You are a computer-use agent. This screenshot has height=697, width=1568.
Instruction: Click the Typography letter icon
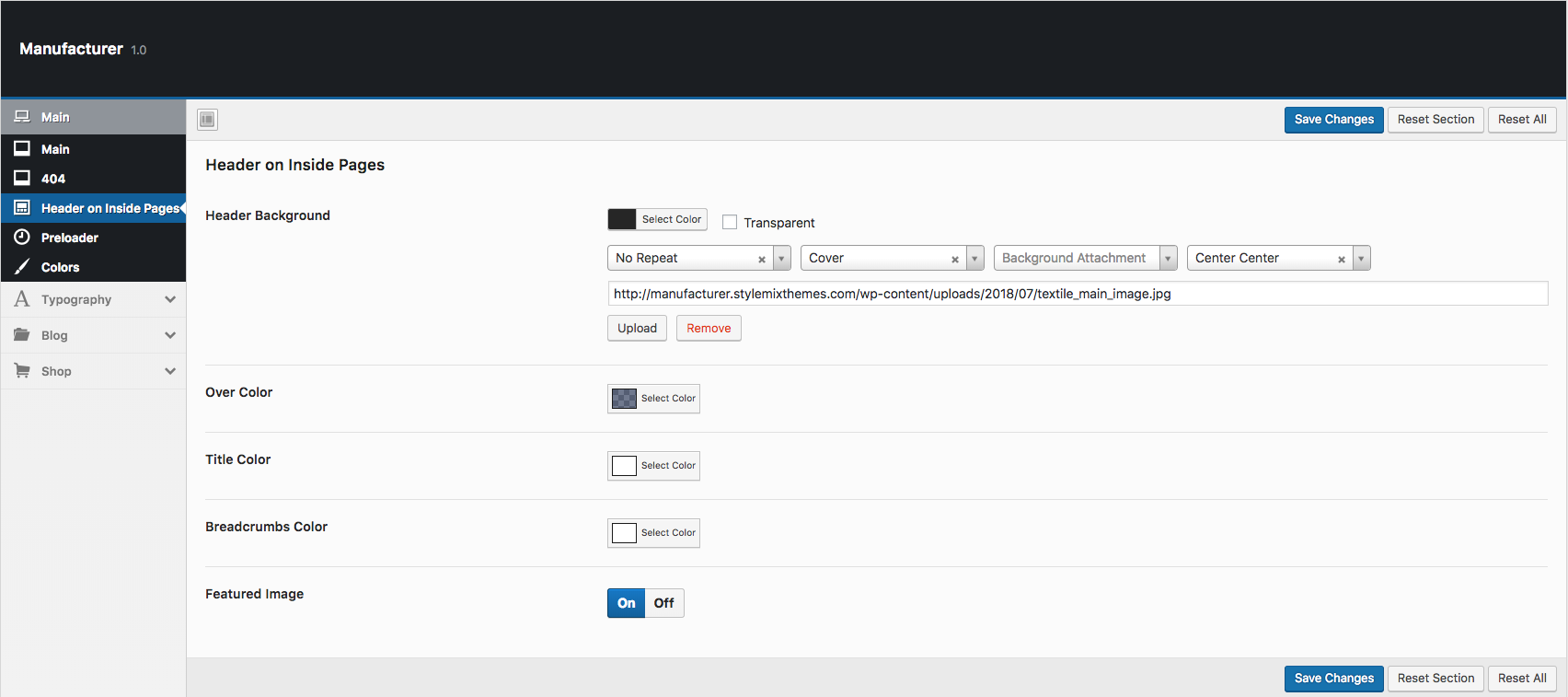tap(22, 299)
